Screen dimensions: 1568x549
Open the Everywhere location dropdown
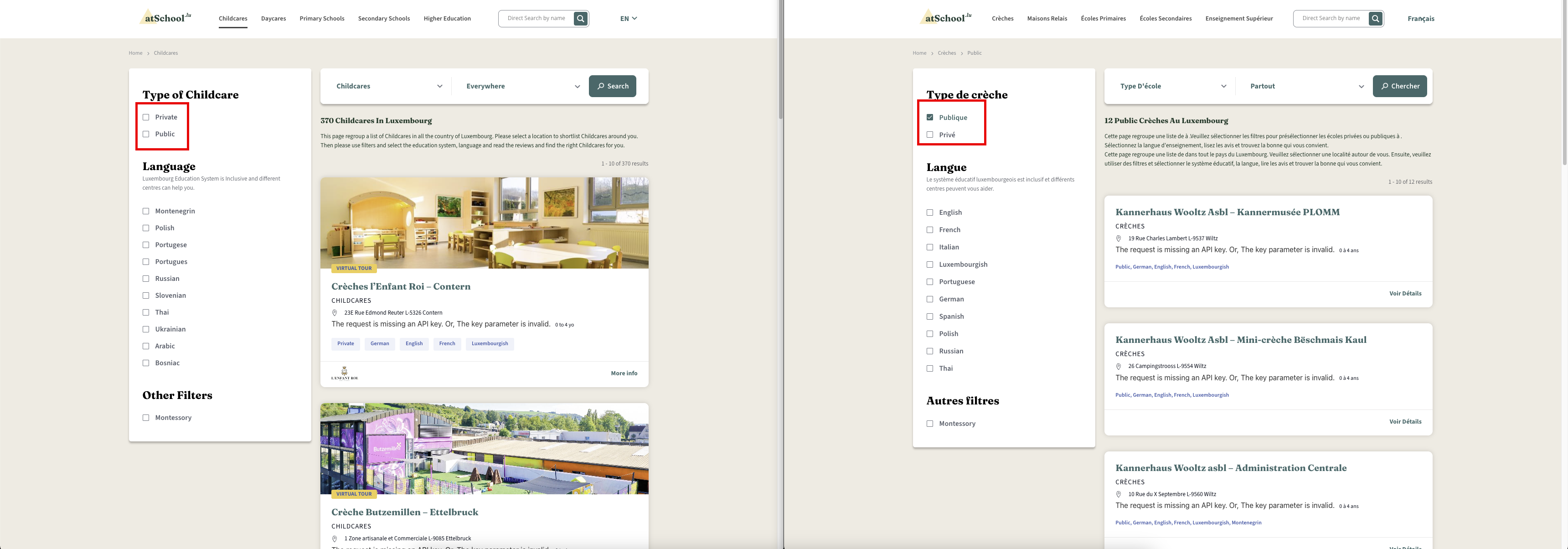(523, 87)
